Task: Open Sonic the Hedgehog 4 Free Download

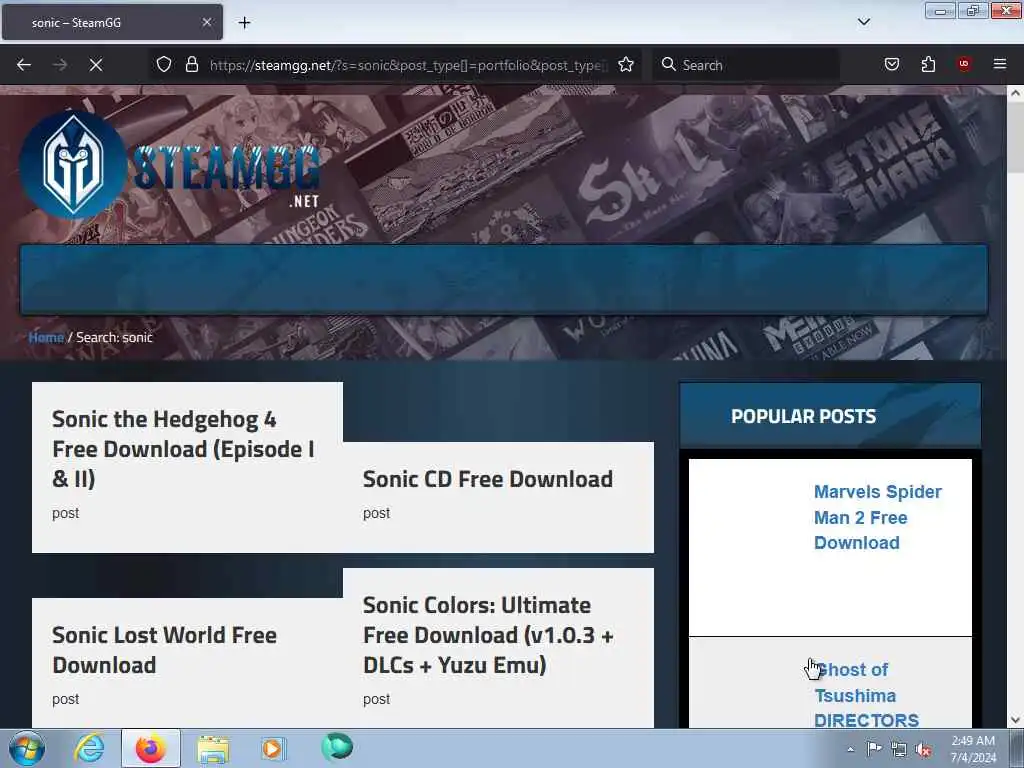Action: coord(183,449)
